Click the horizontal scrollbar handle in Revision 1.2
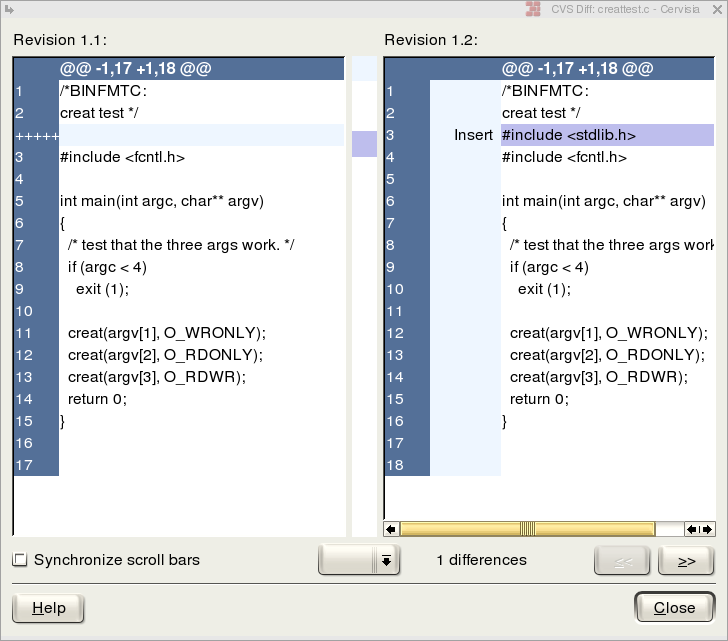 pos(527,529)
